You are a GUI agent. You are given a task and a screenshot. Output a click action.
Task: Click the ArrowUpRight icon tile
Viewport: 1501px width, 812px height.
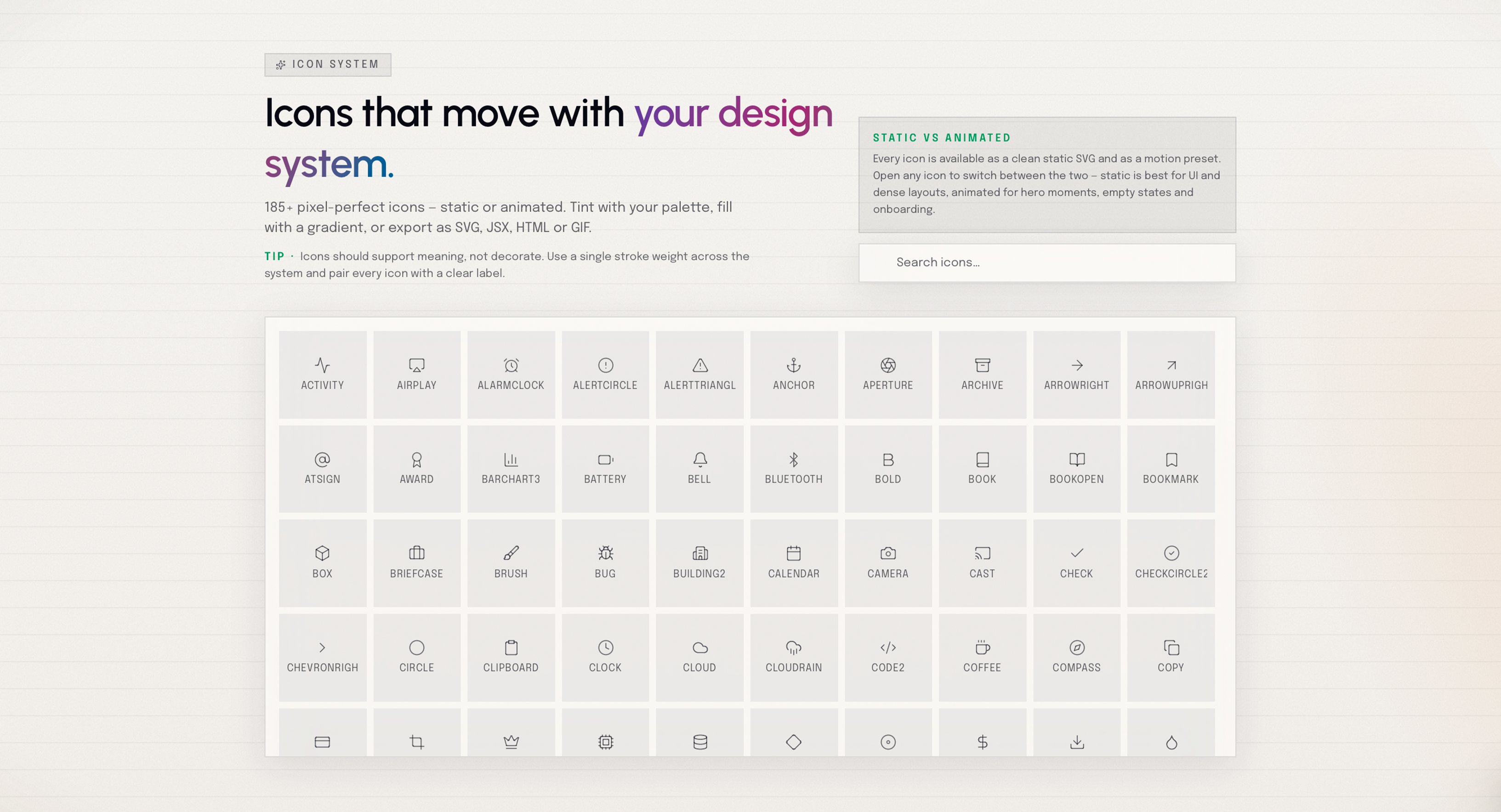click(x=1171, y=375)
